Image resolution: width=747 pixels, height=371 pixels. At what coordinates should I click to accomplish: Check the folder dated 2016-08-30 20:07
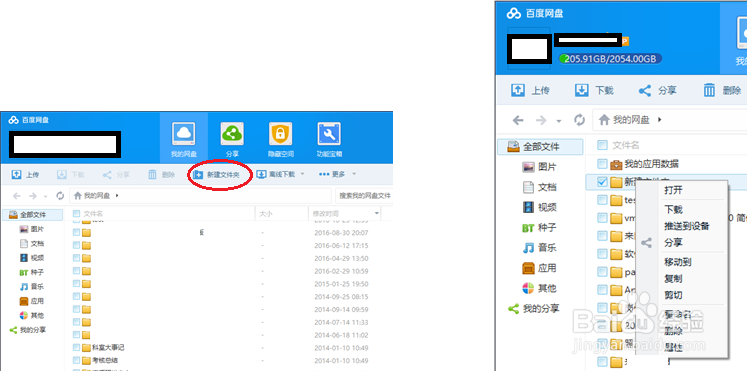point(76,232)
